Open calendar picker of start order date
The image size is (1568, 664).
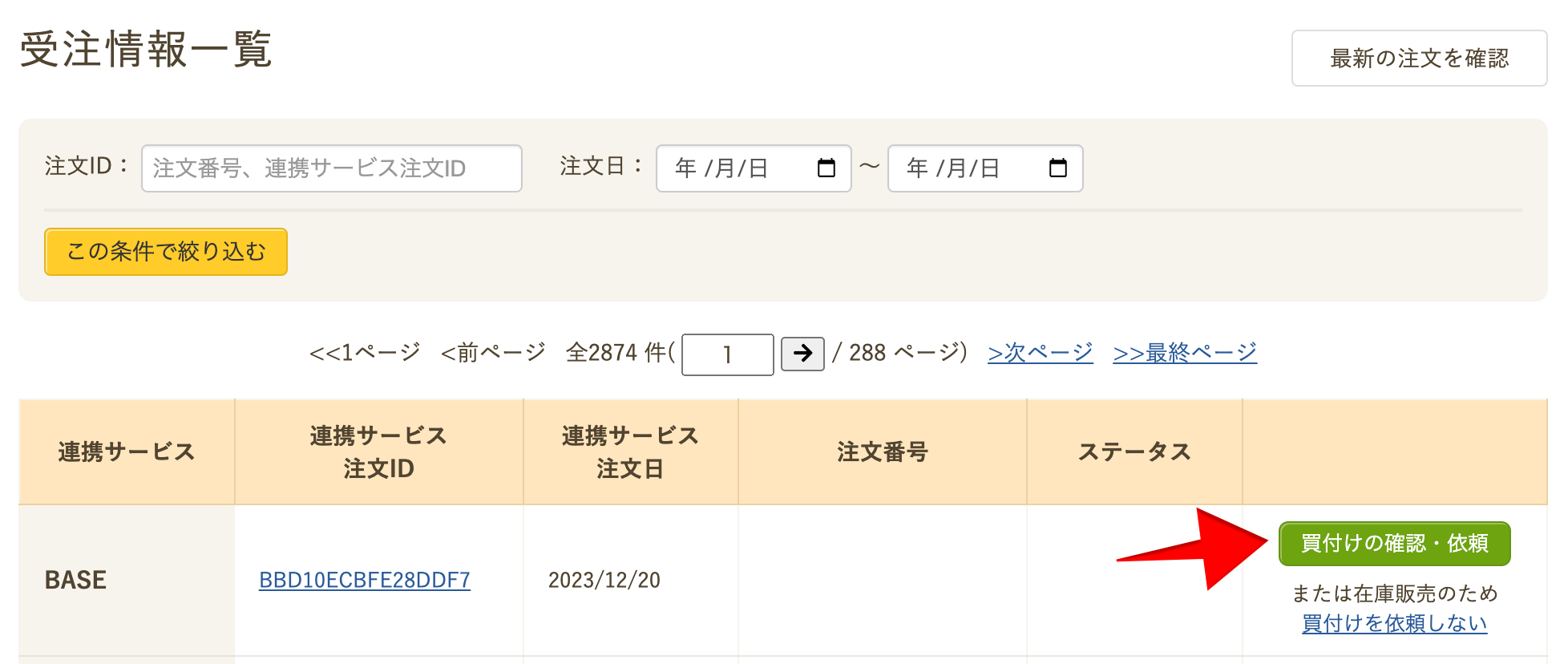pyautogui.click(x=826, y=168)
